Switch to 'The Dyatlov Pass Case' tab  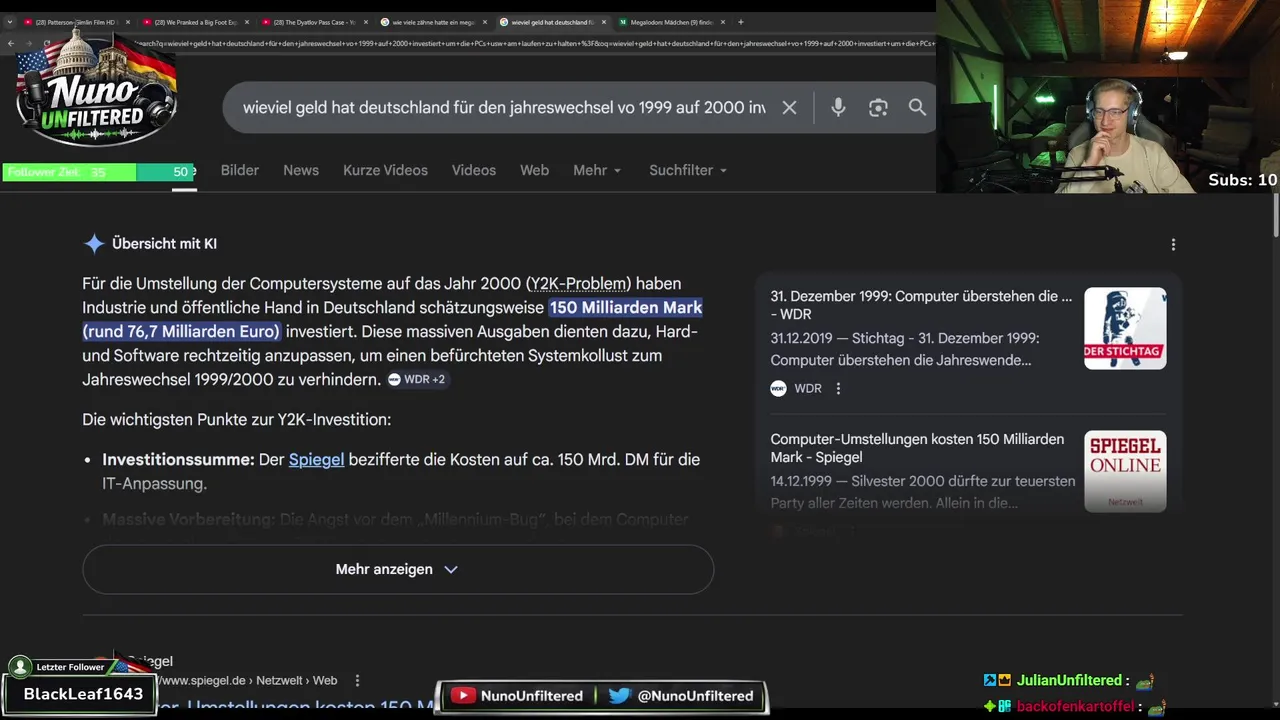click(313, 22)
